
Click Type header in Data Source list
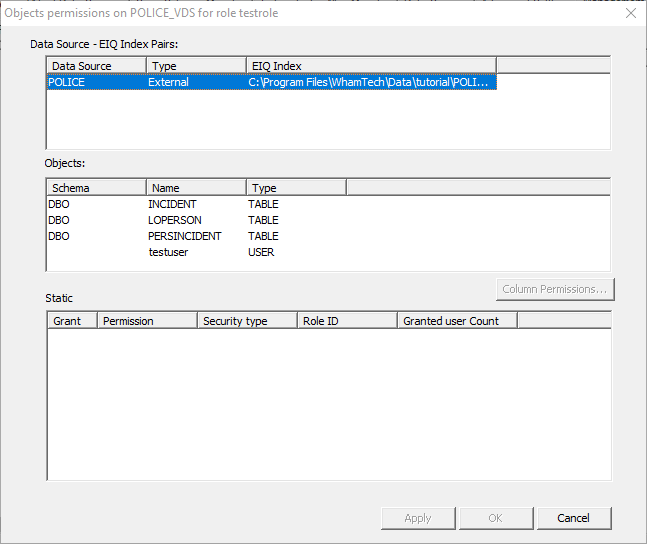pyautogui.click(x=196, y=66)
